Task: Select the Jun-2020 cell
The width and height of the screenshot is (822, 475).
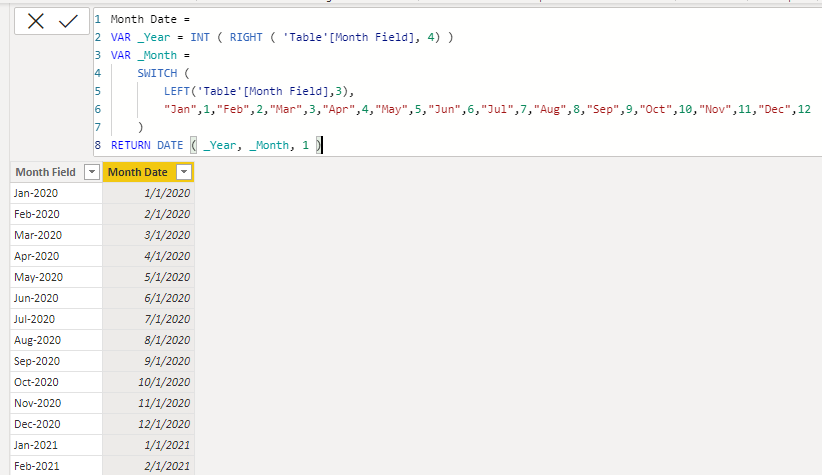Action: pyautogui.click(x=56, y=298)
